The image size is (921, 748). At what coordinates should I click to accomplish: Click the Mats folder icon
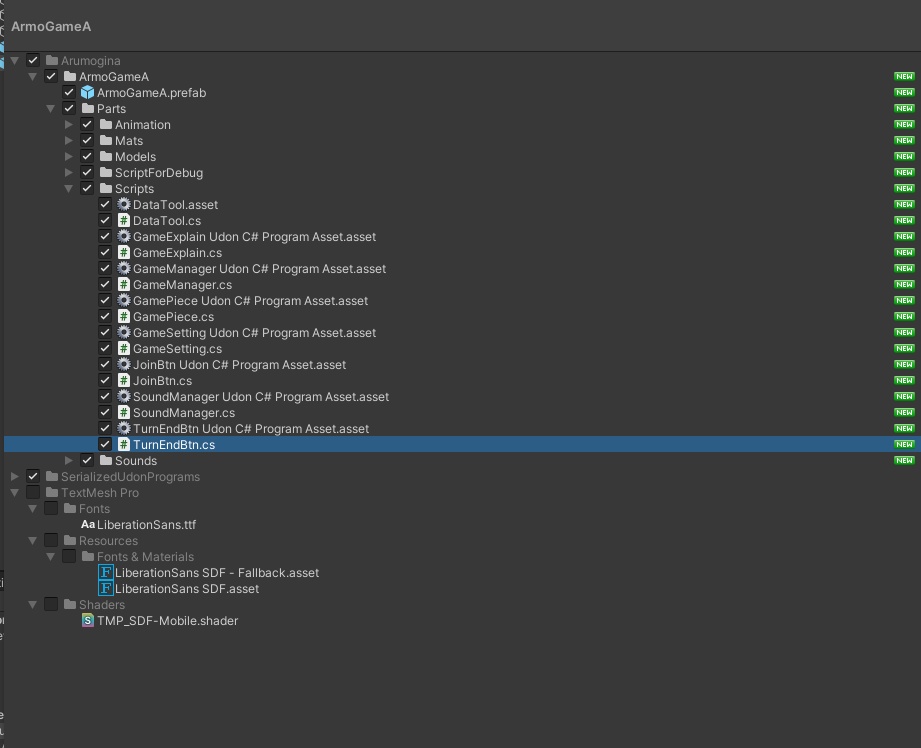[x=106, y=140]
